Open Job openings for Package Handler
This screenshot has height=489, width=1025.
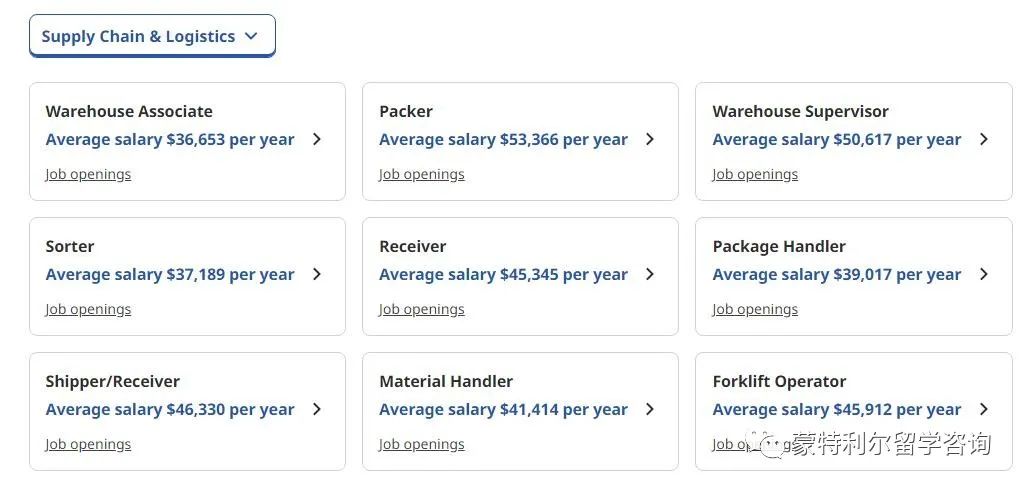(755, 309)
